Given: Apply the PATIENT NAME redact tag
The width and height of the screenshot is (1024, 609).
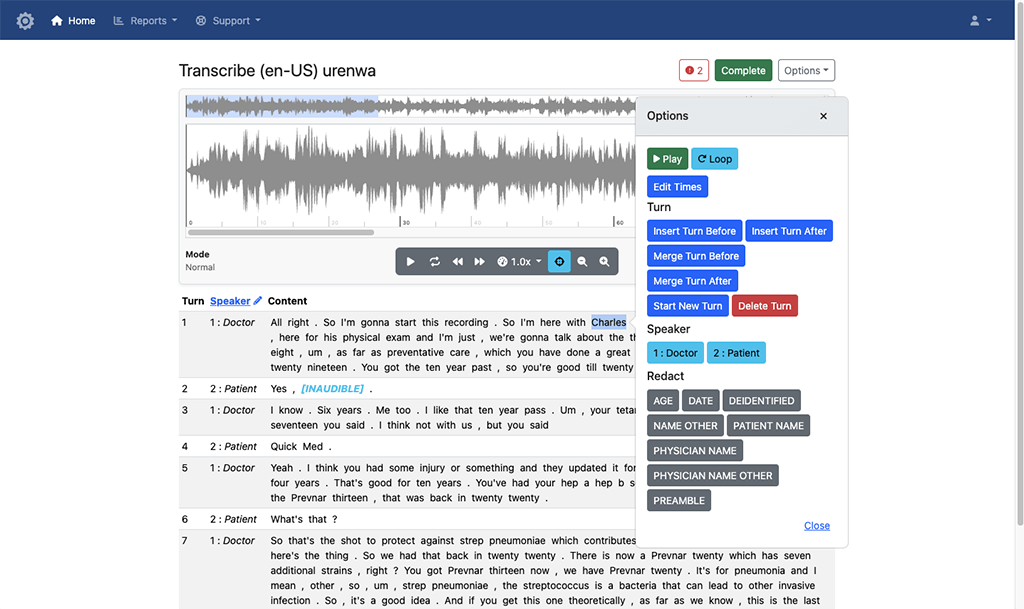Looking at the screenshot, I should click(768, 426).
